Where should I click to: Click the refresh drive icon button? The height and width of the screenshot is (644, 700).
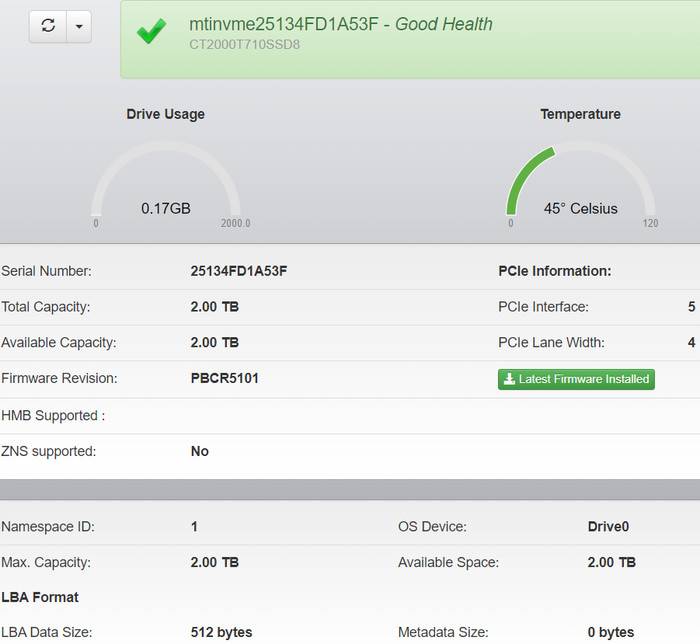(48, 26)
